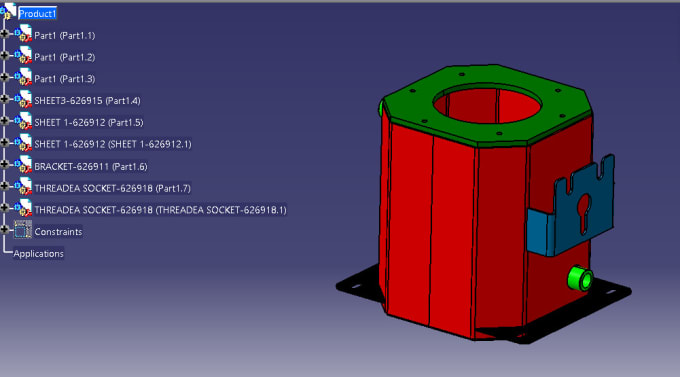Select SHEET 1-626912 (SHEET 1-626912.1) label

coord(113,144)
